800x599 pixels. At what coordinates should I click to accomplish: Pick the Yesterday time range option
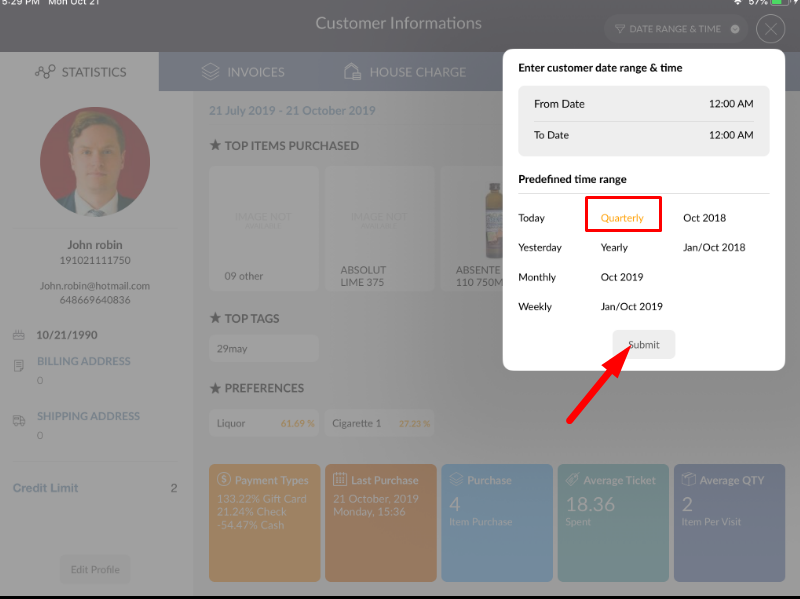pyautogui.click(x=540, y=248)
